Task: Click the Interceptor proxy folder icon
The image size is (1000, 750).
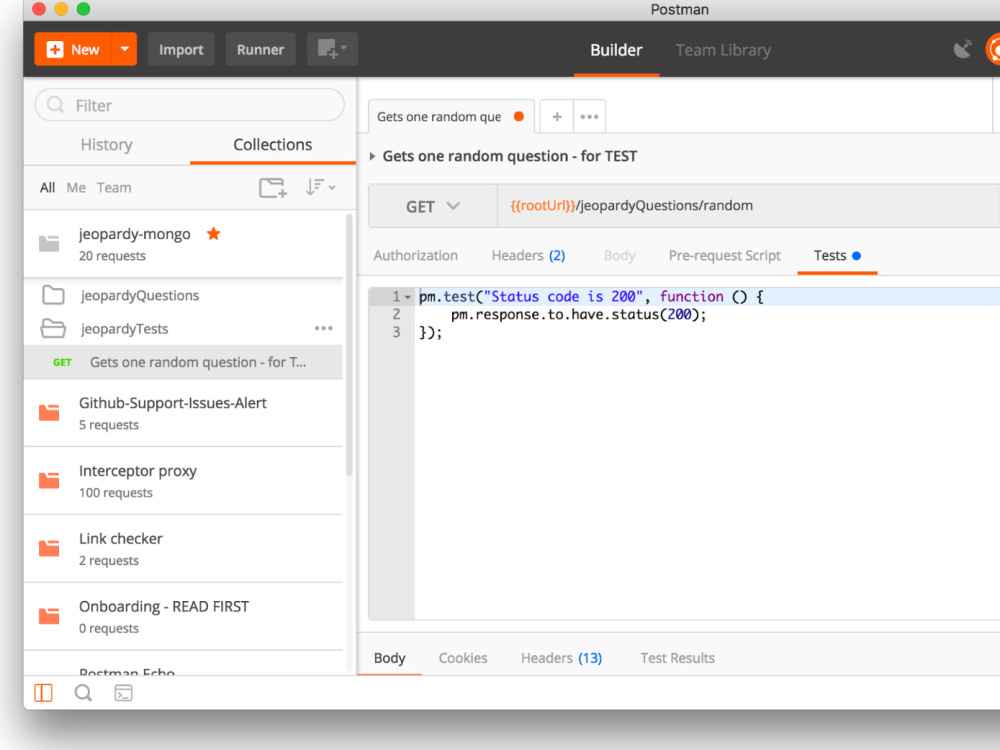Action: pos(49,480)
